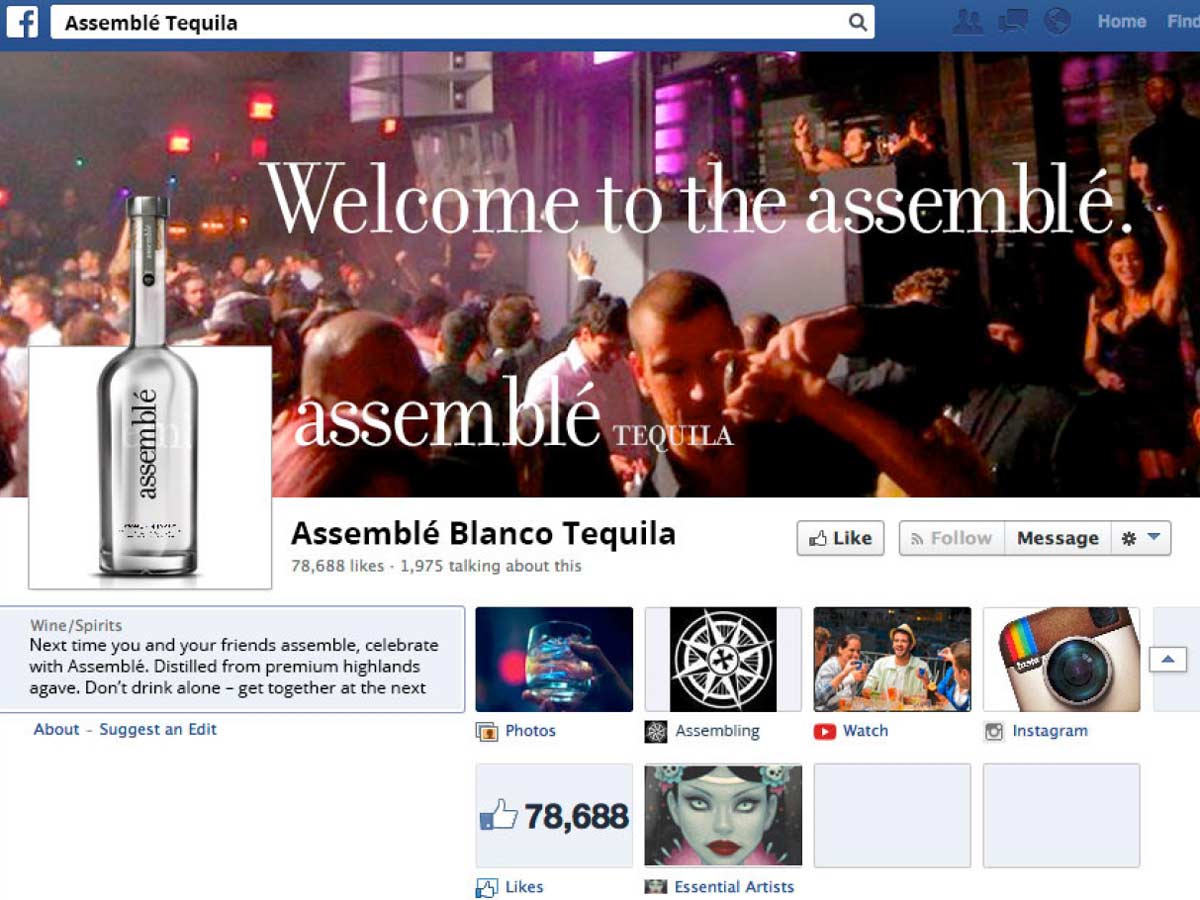Toggle Like on the Assemblé page
This screenshot has width=1200, height=900.
tap(841, 538)
